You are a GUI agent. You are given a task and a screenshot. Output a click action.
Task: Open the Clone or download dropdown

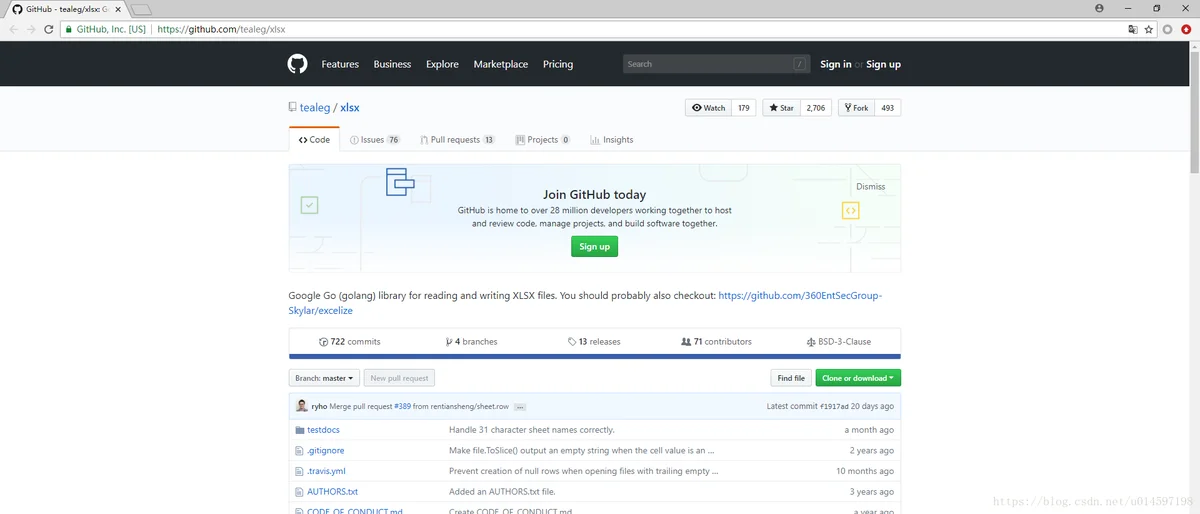[858, 378]
